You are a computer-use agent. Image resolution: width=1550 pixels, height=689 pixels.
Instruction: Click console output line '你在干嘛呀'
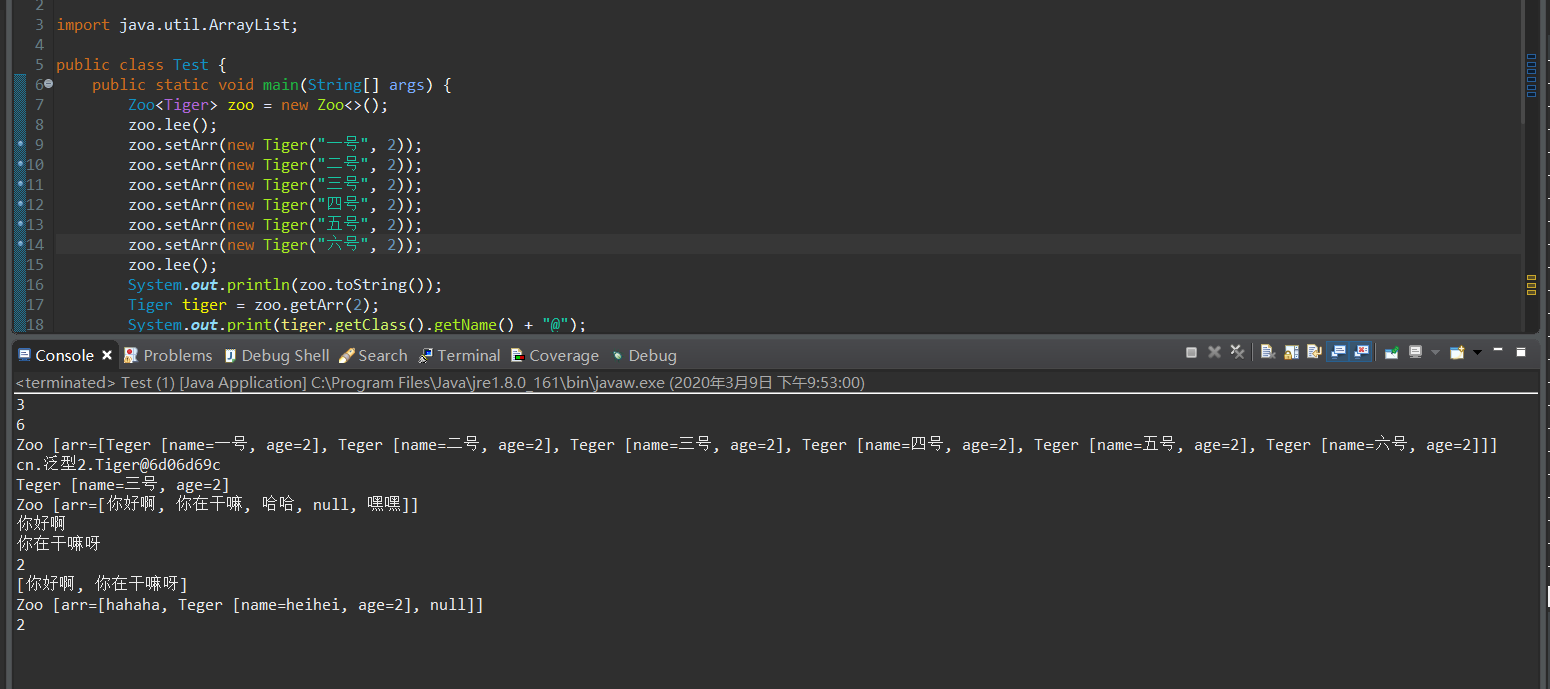pyautogui.click(x=58, y=545)
